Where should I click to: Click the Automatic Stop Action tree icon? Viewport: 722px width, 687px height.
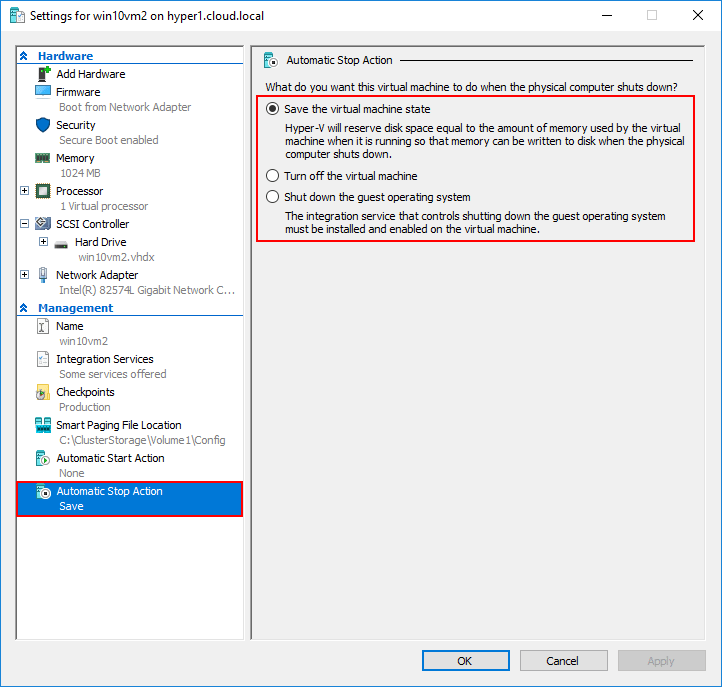(43, 491)
